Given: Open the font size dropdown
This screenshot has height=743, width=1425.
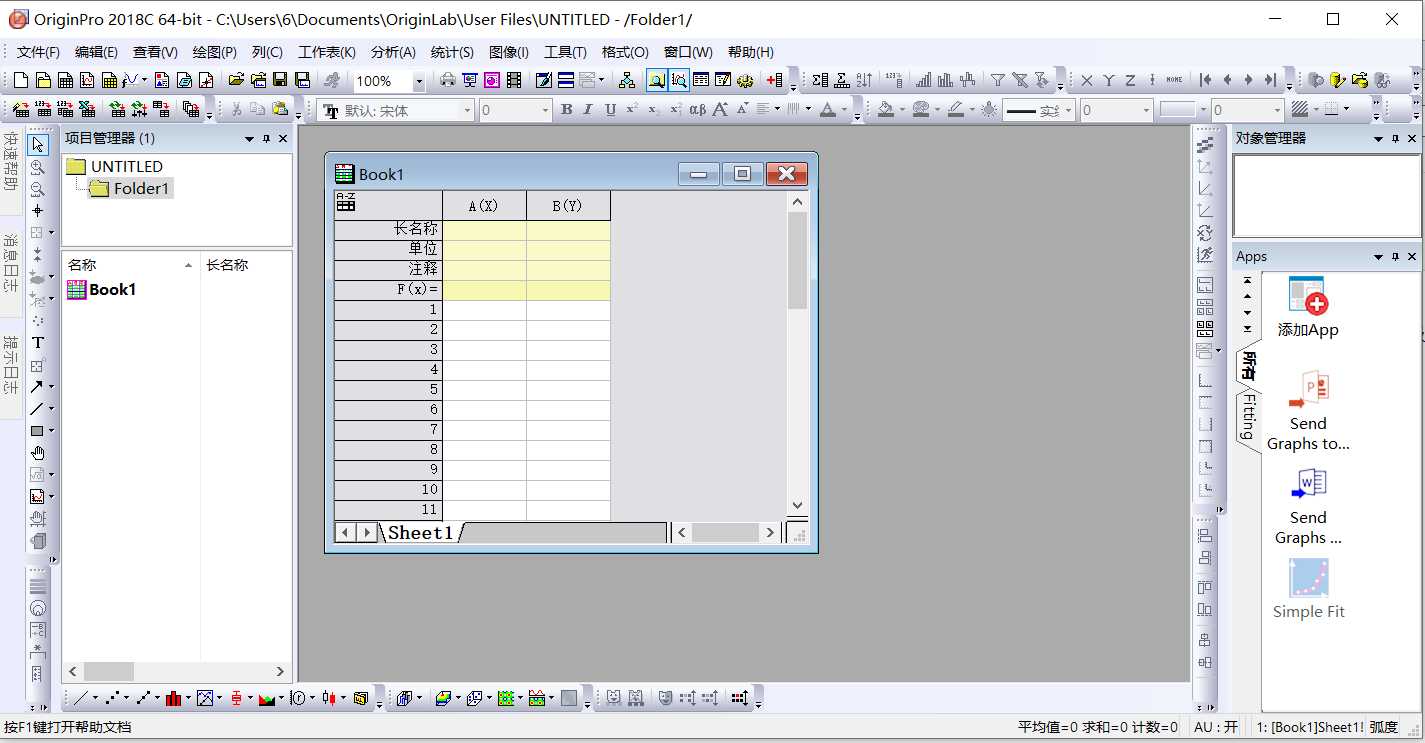Looking at the screenshot, I should pos(545,110).
